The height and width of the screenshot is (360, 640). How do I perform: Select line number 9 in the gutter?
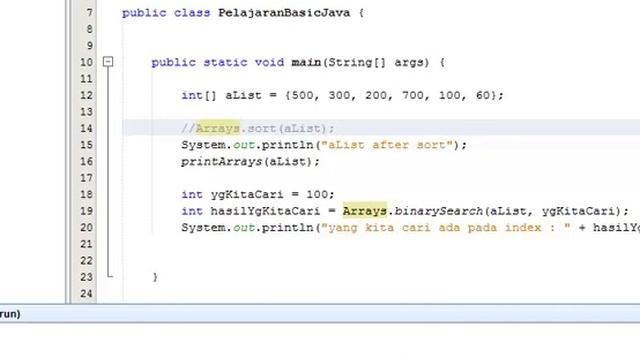click(89, 46)
